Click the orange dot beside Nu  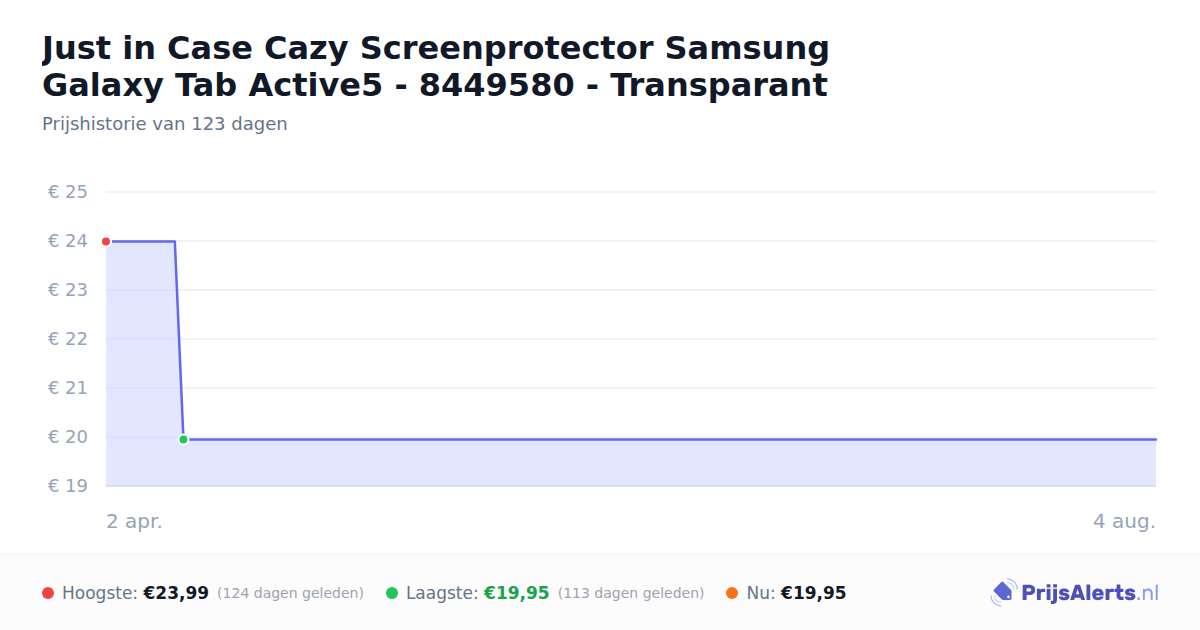(x=732, y=593)
